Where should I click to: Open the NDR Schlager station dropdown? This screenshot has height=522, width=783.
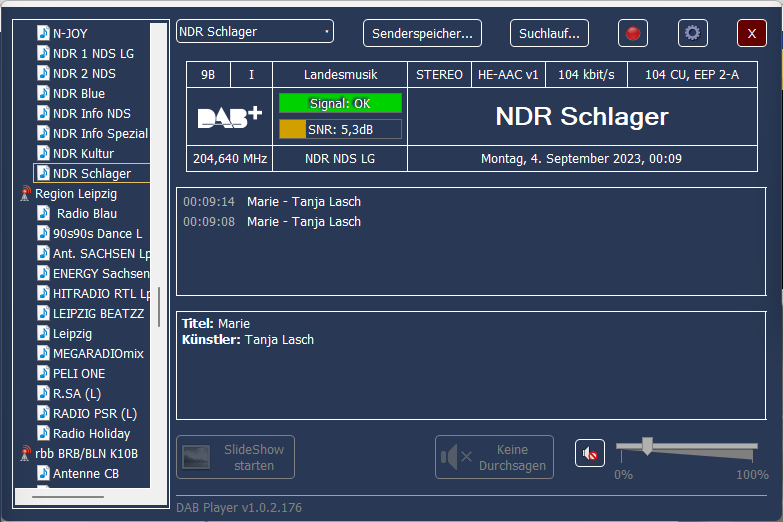[255, 31]
